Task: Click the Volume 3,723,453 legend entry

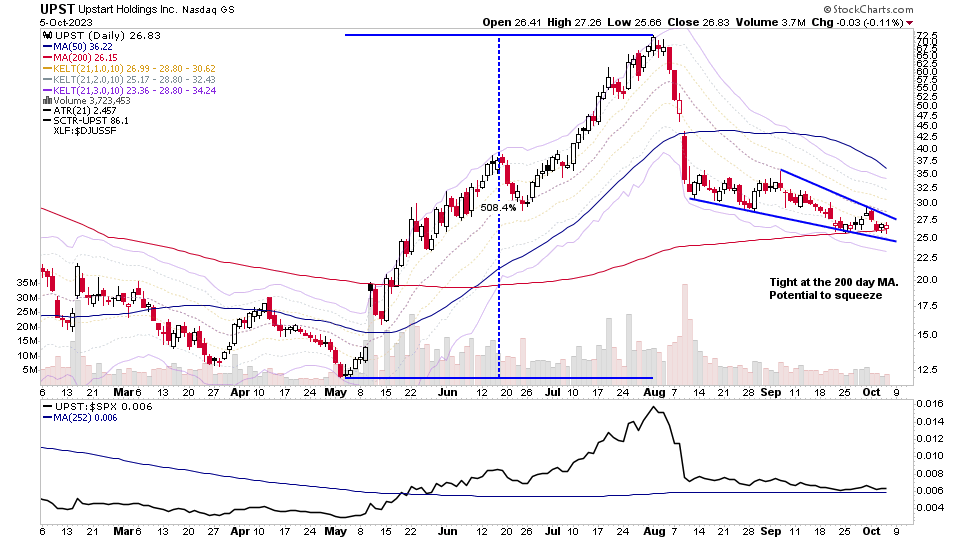Action: pos(87,101)
